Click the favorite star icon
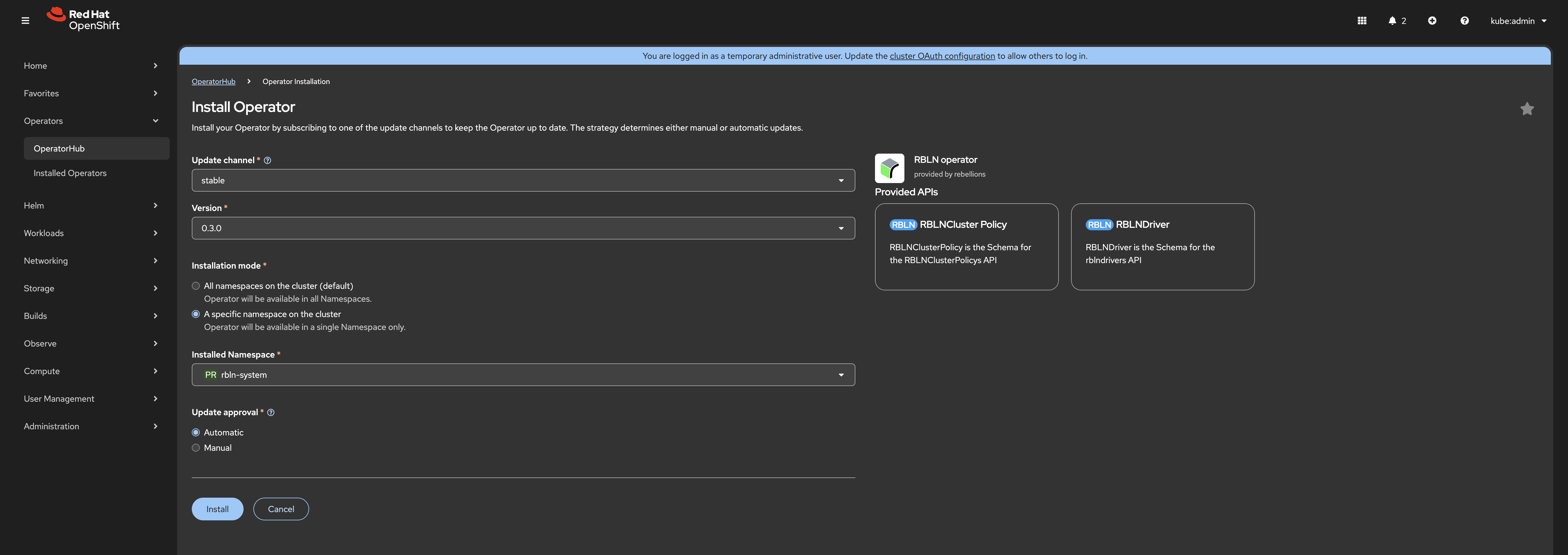The width and height of the screenshot is (1568, 555). click(1527, 109)
